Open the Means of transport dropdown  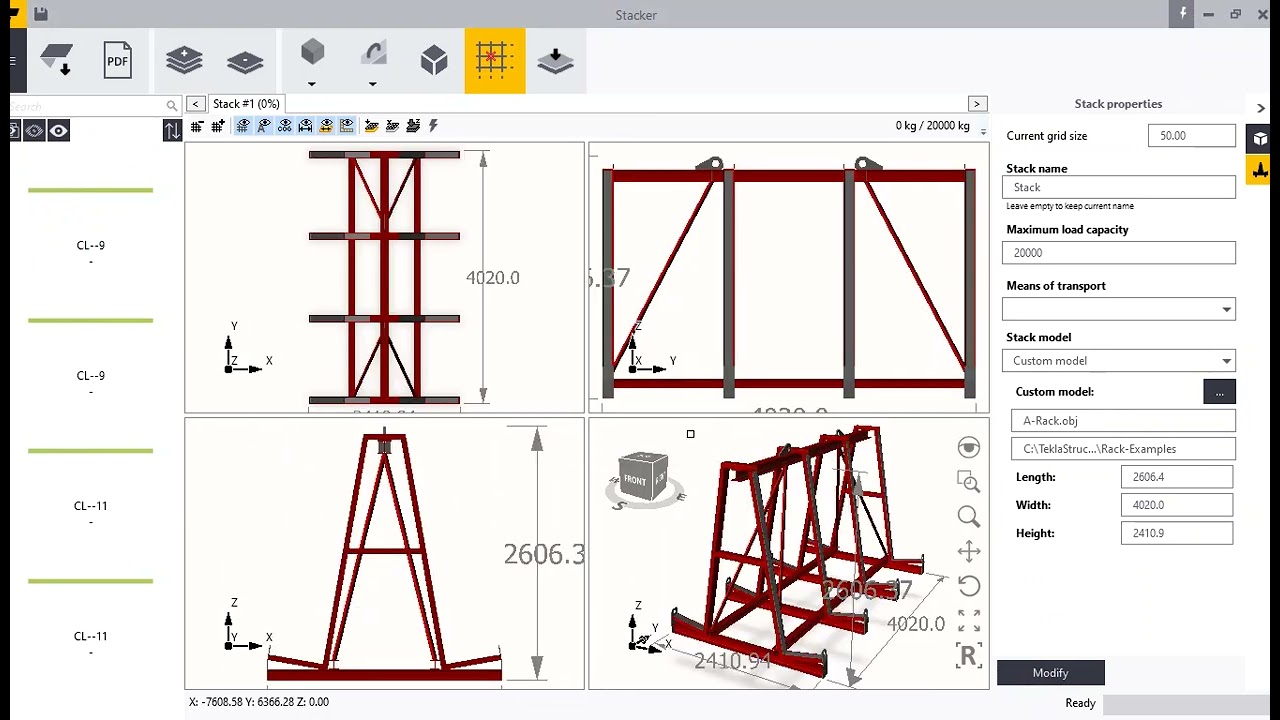click(x=1119, y=309)
